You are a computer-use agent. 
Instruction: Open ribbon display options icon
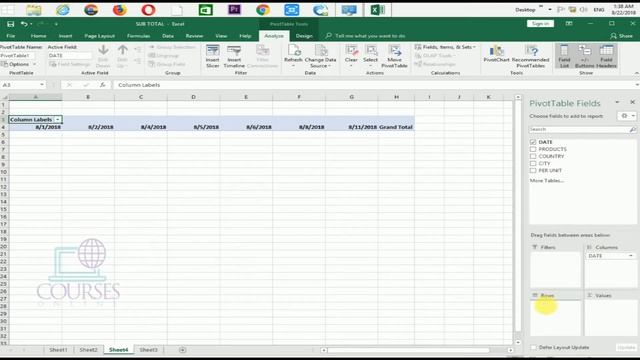point(569,24)
